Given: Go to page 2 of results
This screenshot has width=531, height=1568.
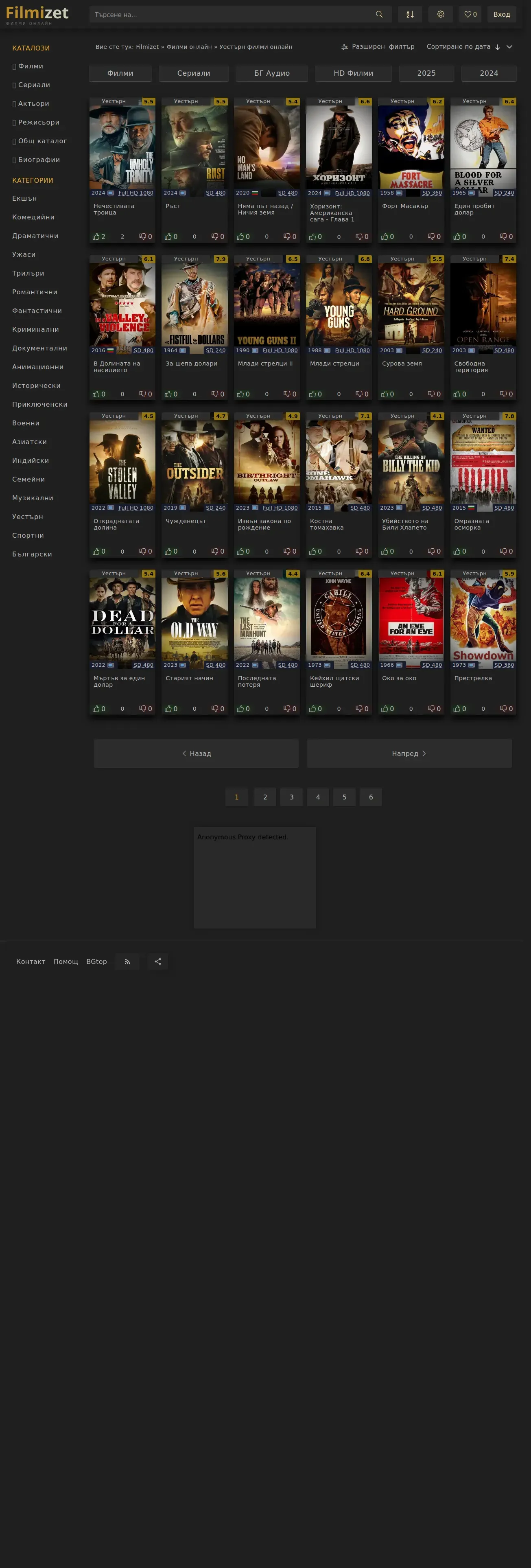Looking at the screenshot, I should 264,797.
